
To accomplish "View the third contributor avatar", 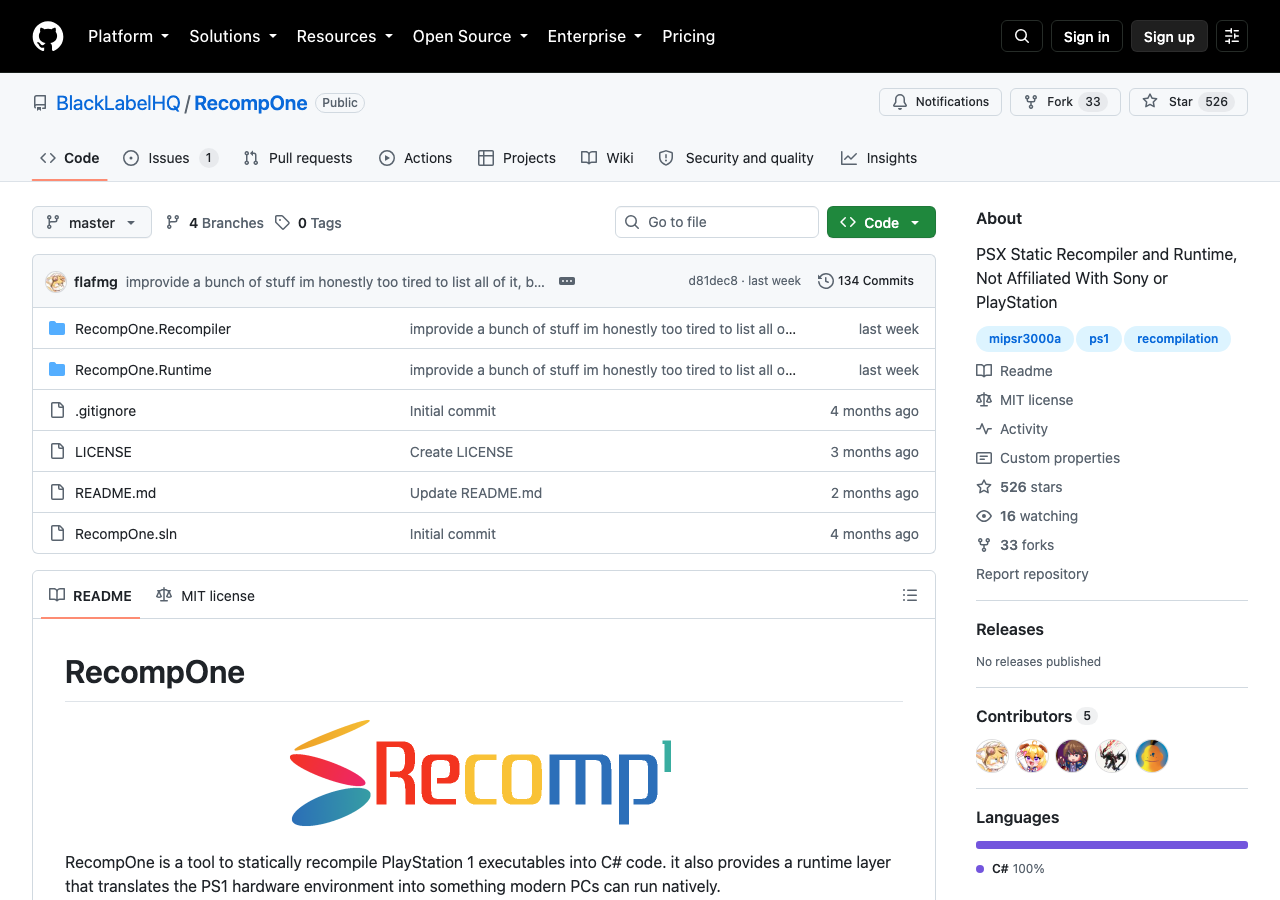I will (1072, 756).
